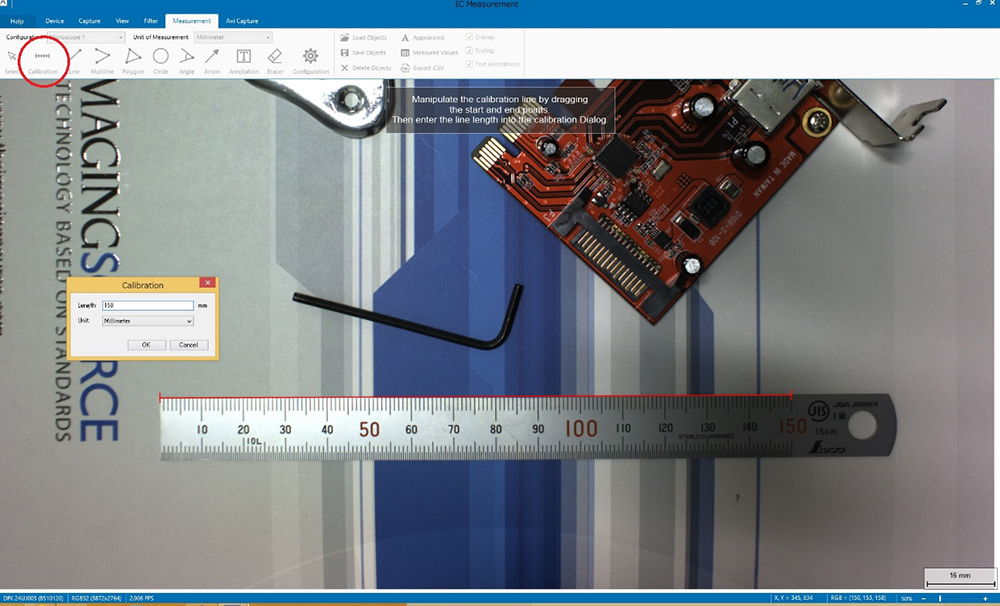1000x606 pixels.
Task: Open the Avi Capture tab
Action: tap(242, 21)
